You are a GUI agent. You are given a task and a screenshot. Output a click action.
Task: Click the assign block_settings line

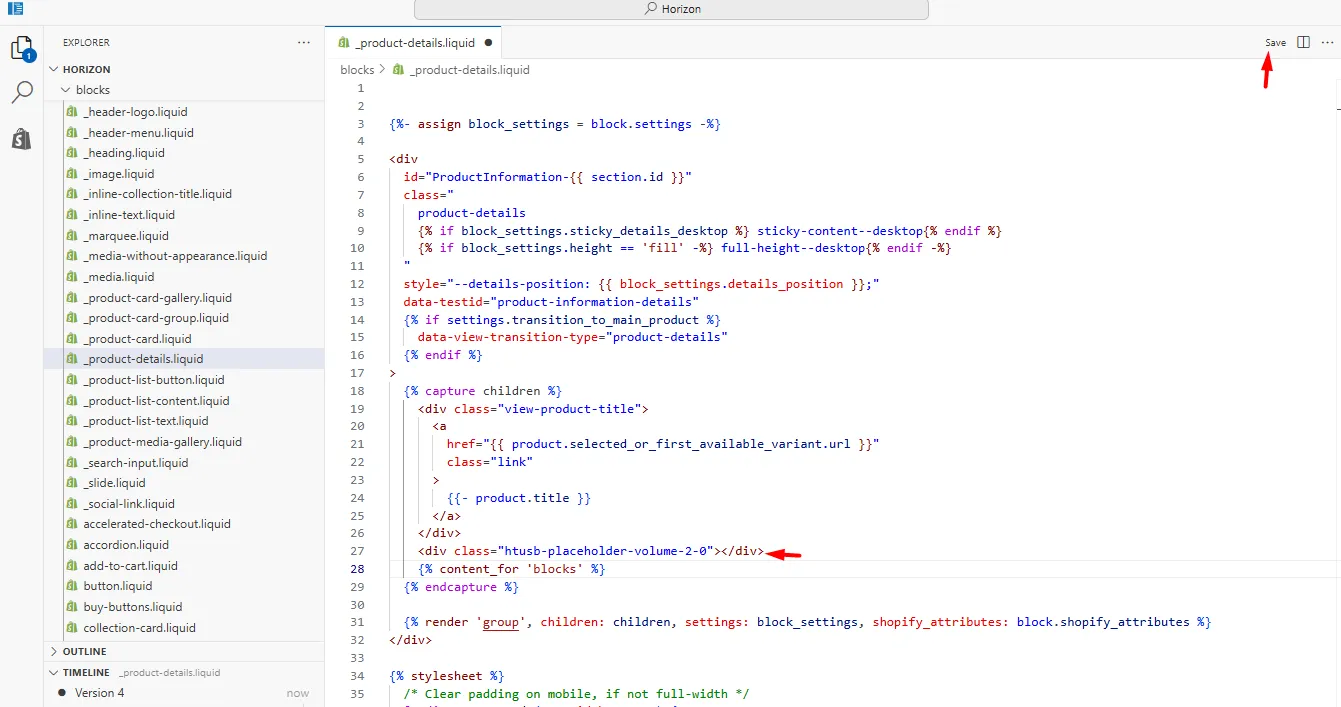pyautogui.click(x=555, y=124)
